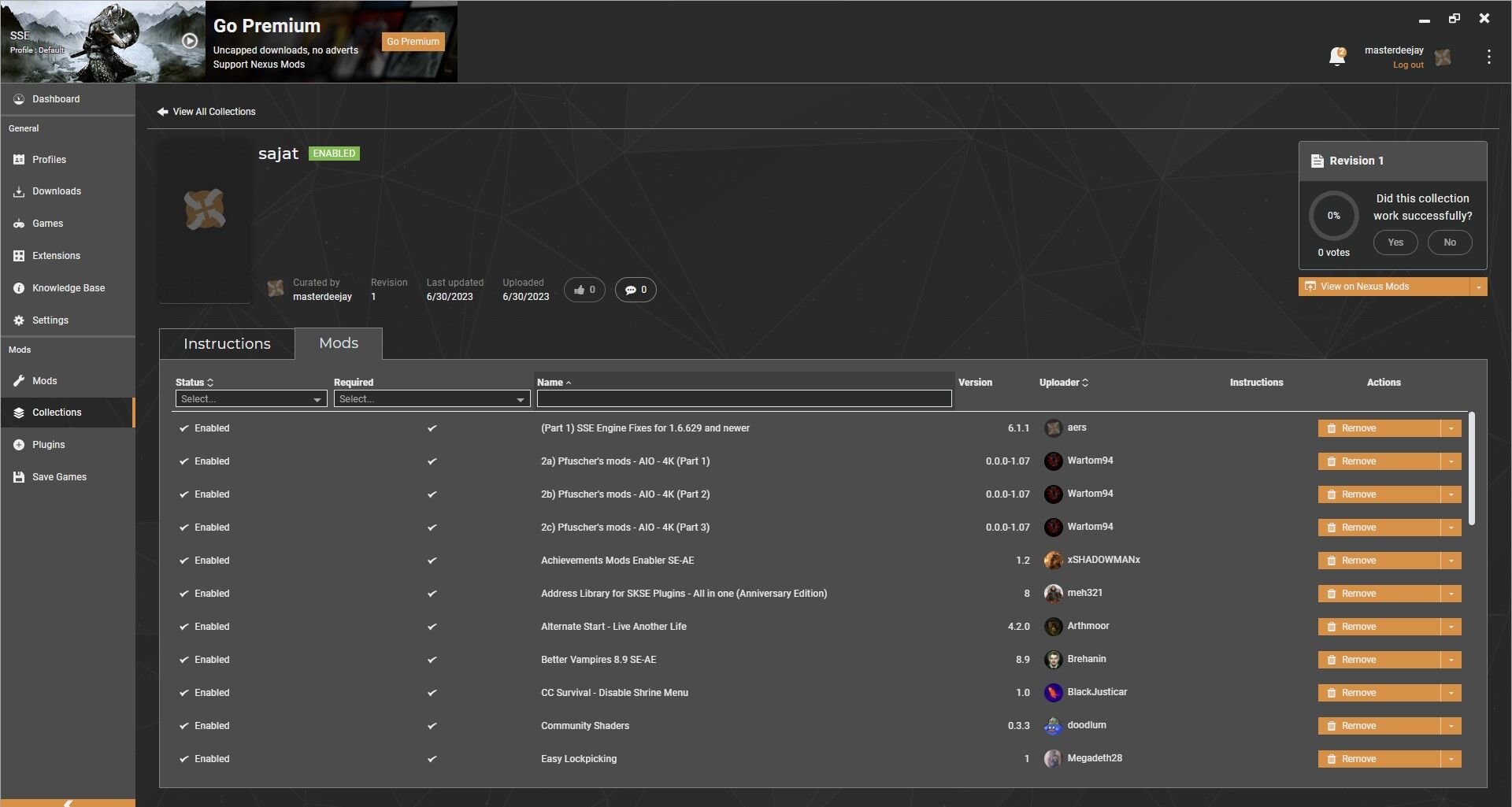Click the Megadeth28 uploader avatar
Screen dimensions: 1512x807
tap(1053, 759)
